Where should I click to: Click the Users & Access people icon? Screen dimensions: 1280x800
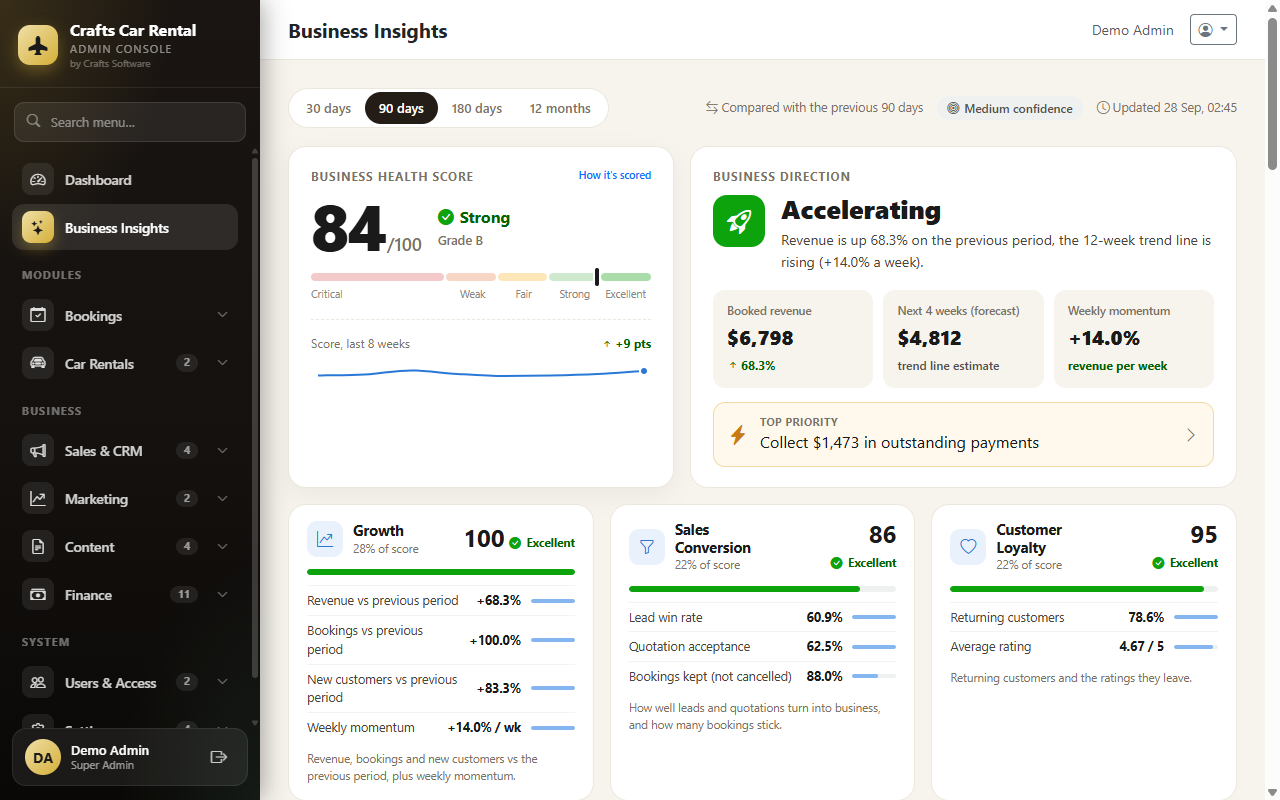[38, 683]
